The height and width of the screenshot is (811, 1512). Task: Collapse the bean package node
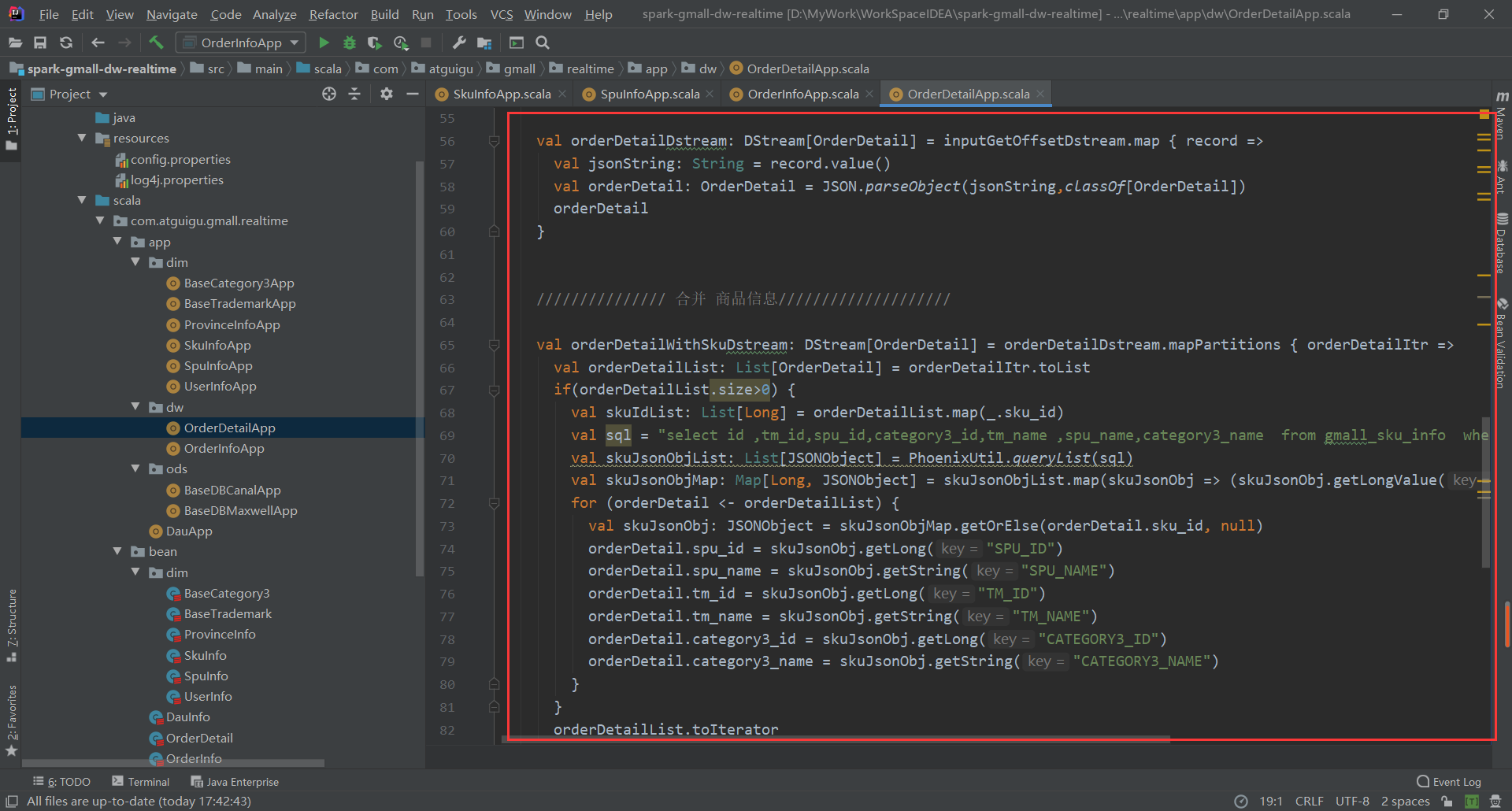coord(117,550)
